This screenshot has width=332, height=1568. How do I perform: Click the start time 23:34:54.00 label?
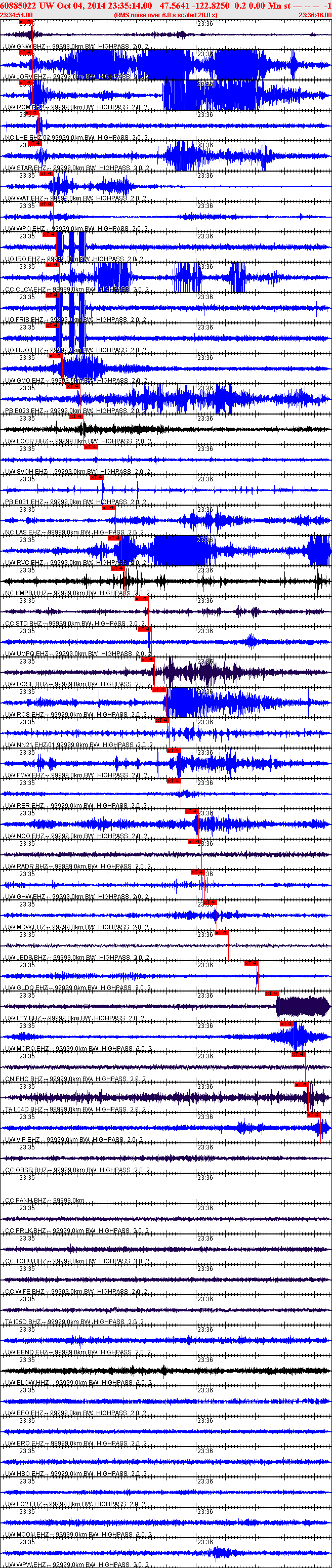click(x=16, y=15)
